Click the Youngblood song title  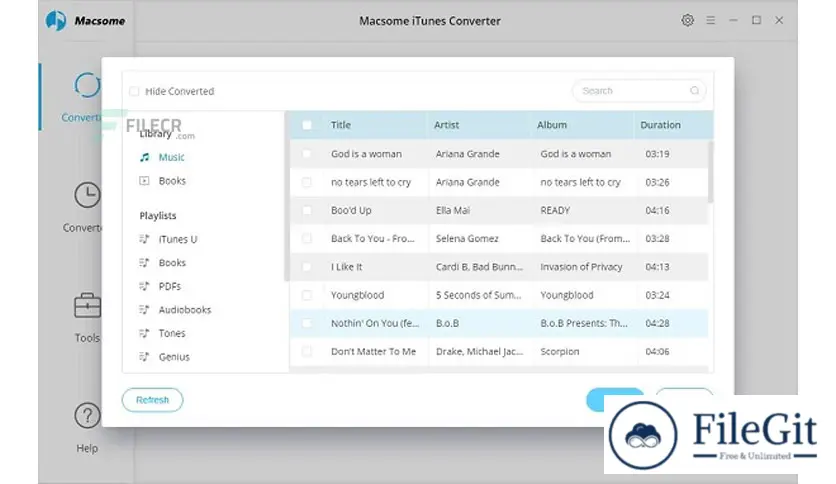coord(357,295)
